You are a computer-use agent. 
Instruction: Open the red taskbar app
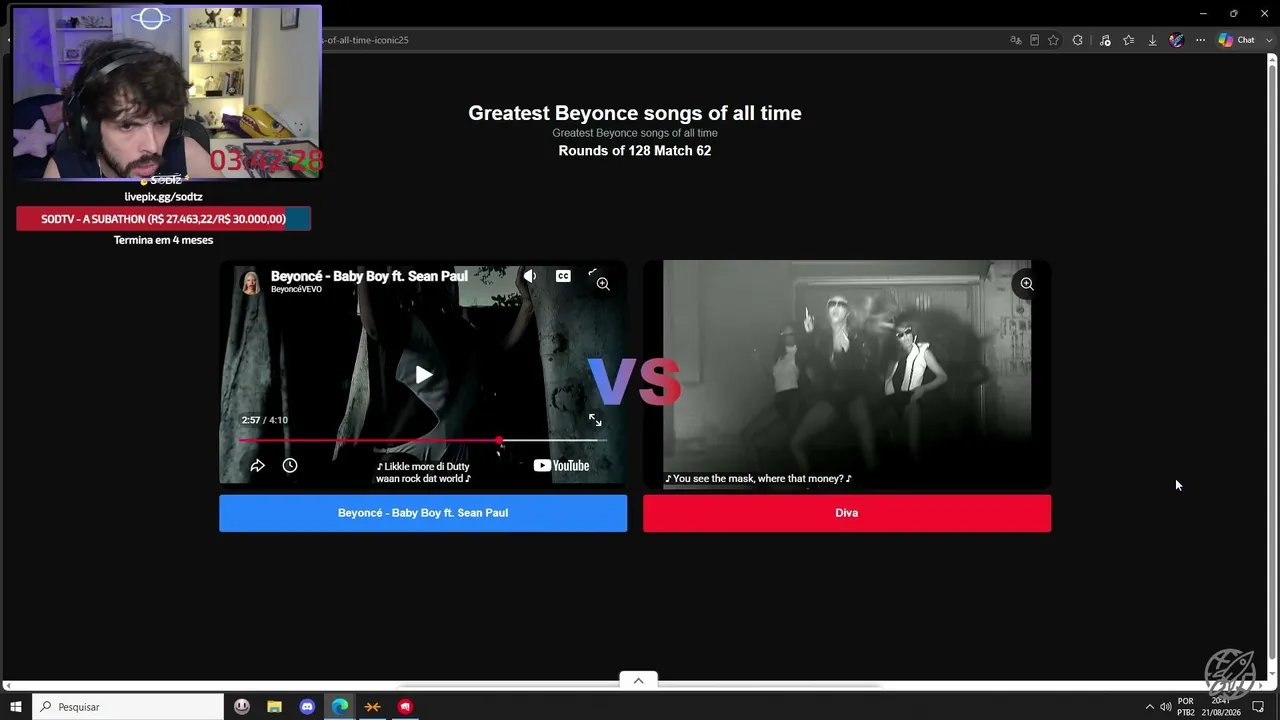pos(405,707)
